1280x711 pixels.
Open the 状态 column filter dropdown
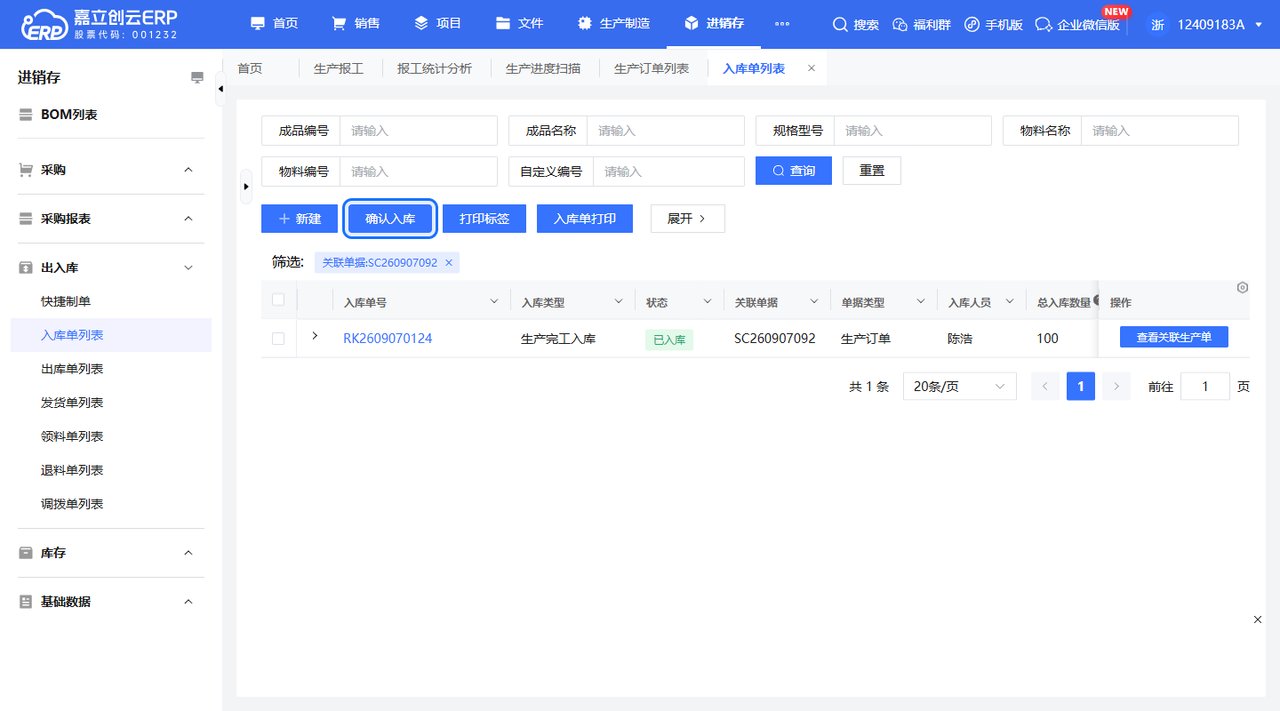(707, 302)
